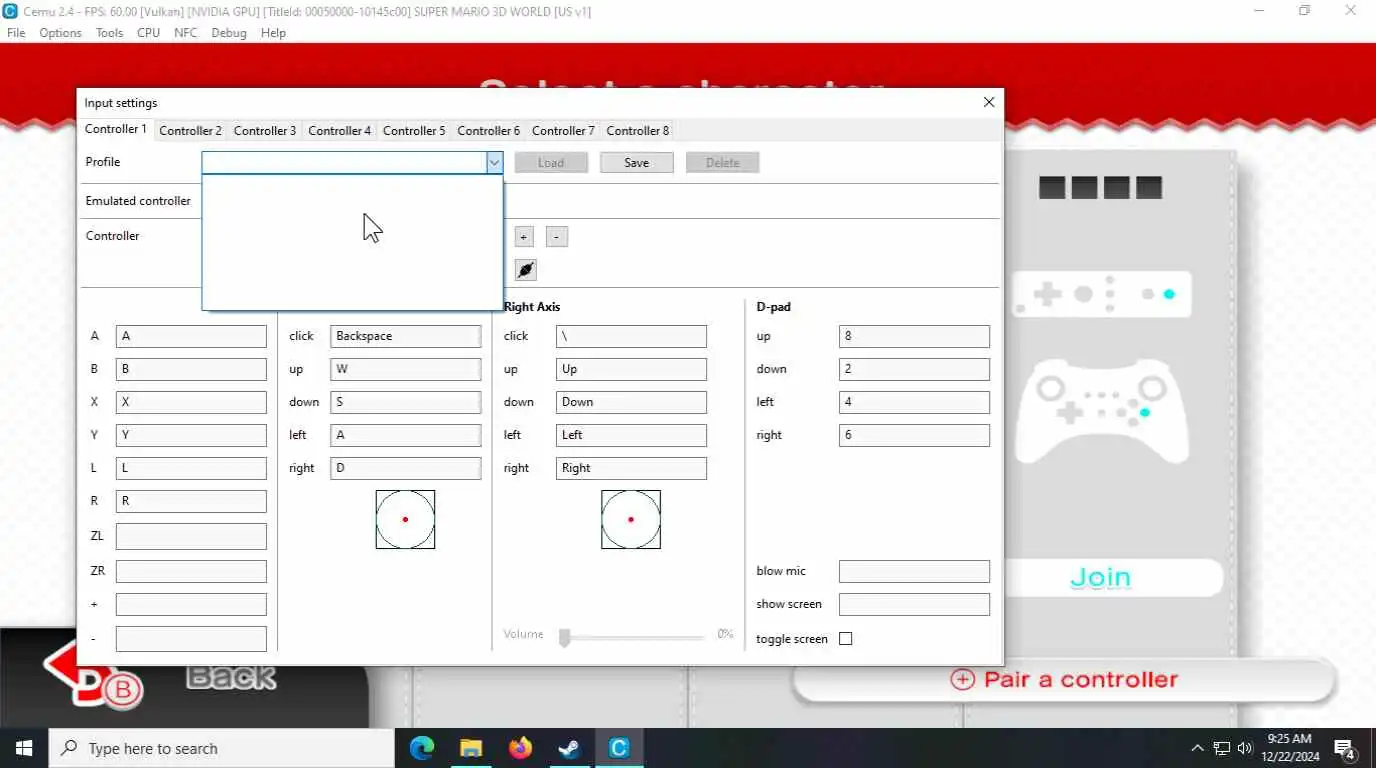
Task: Open the Debug menu
Action: (229, 32)
